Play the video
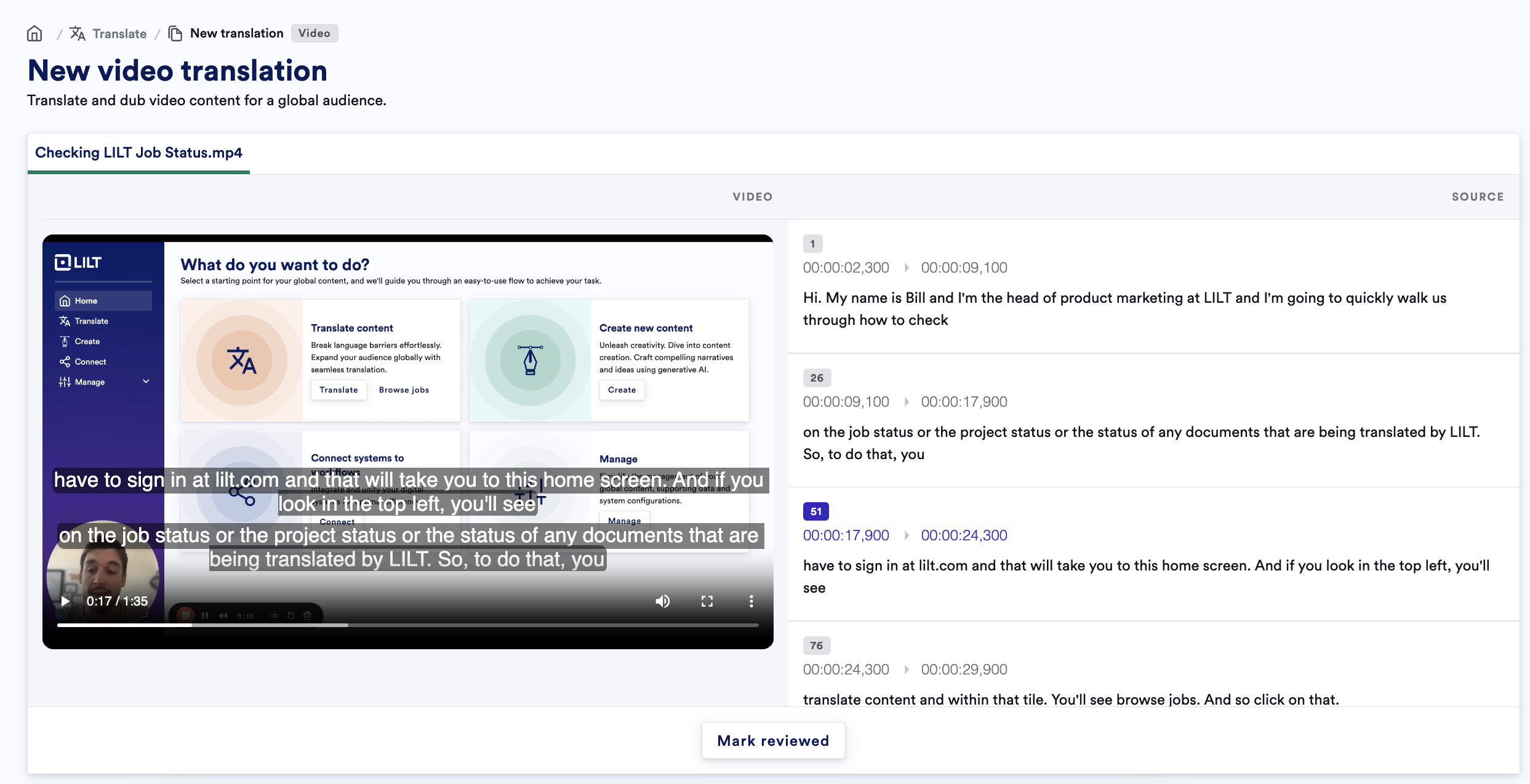The height and width of the screenshot is (784, 1530). pos(65,601)
